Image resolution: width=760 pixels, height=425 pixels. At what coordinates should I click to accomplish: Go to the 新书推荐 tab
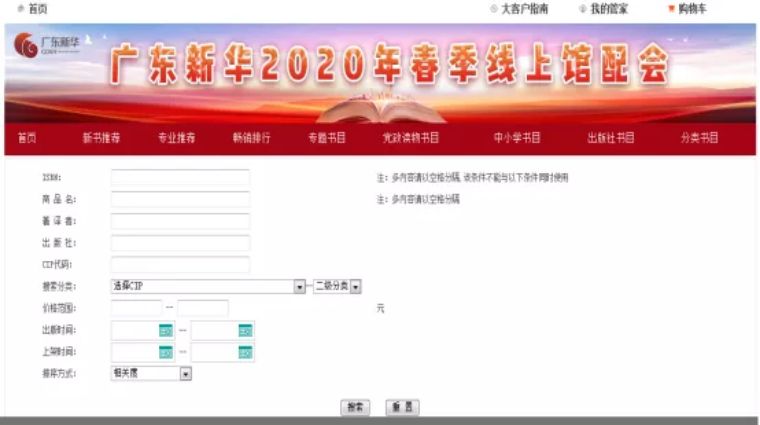point(101,138)
